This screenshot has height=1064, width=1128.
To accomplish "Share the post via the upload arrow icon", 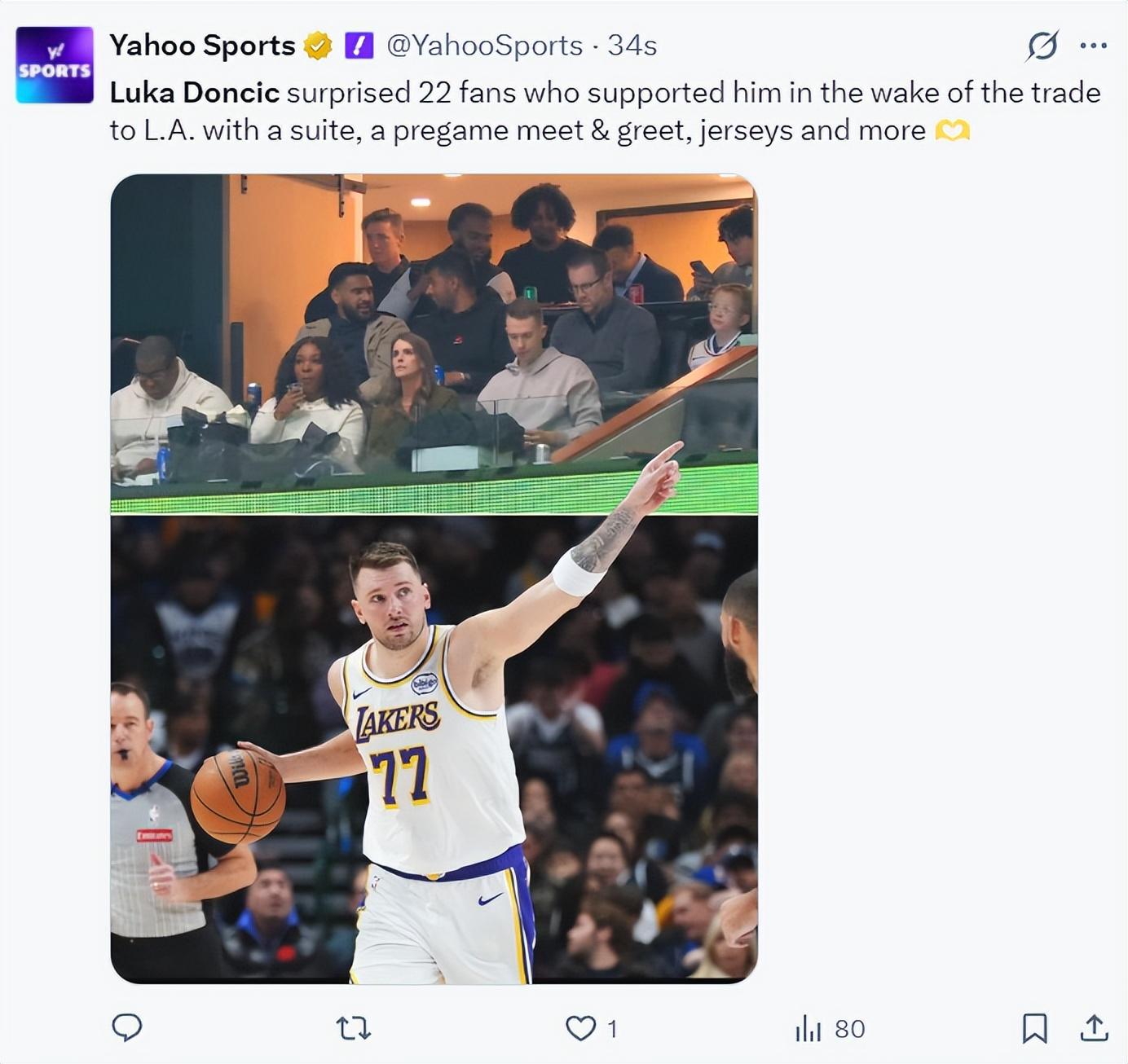I will click(1094, 1028).
